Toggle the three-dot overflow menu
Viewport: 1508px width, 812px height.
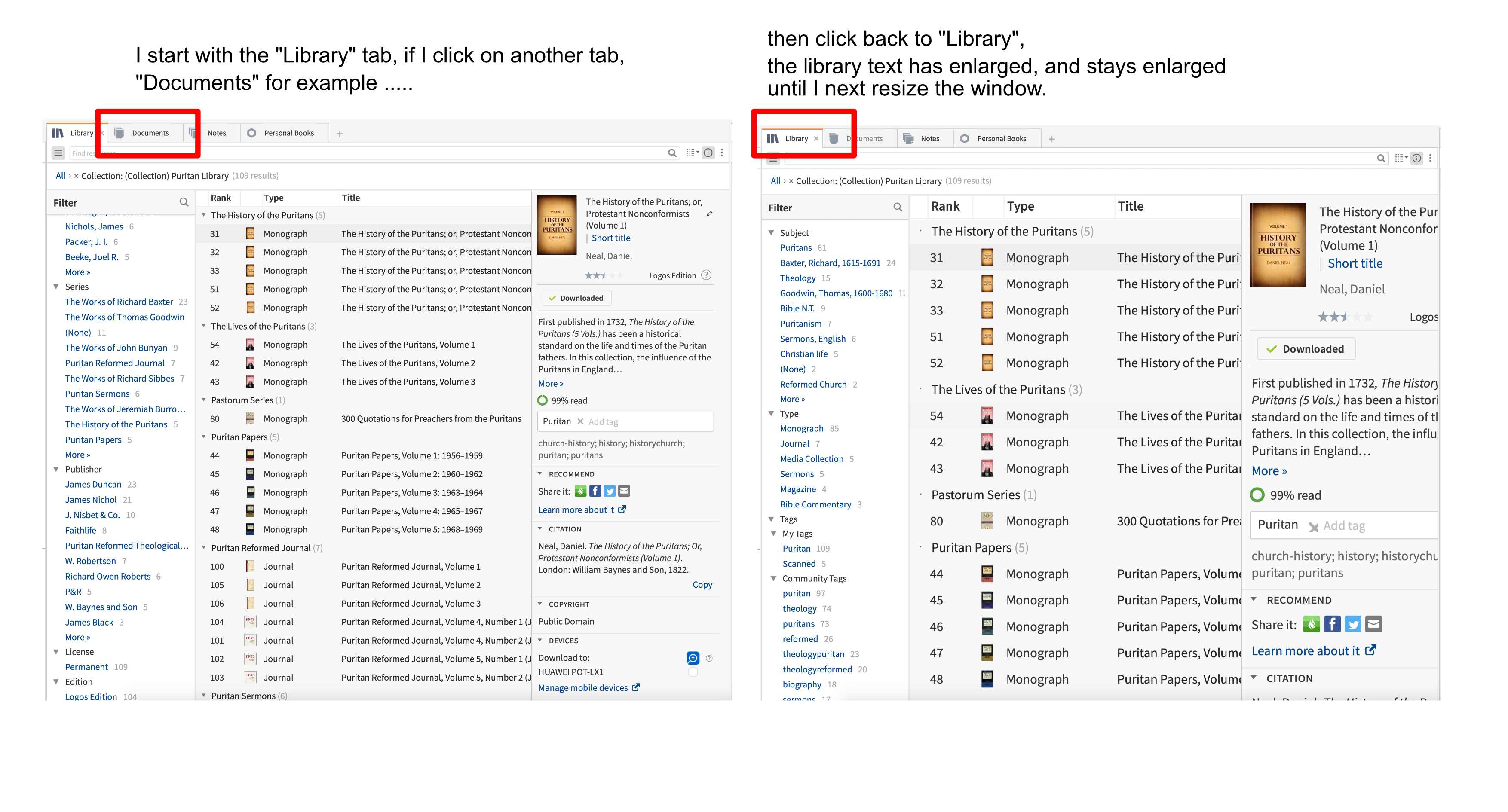coord(721,153)
